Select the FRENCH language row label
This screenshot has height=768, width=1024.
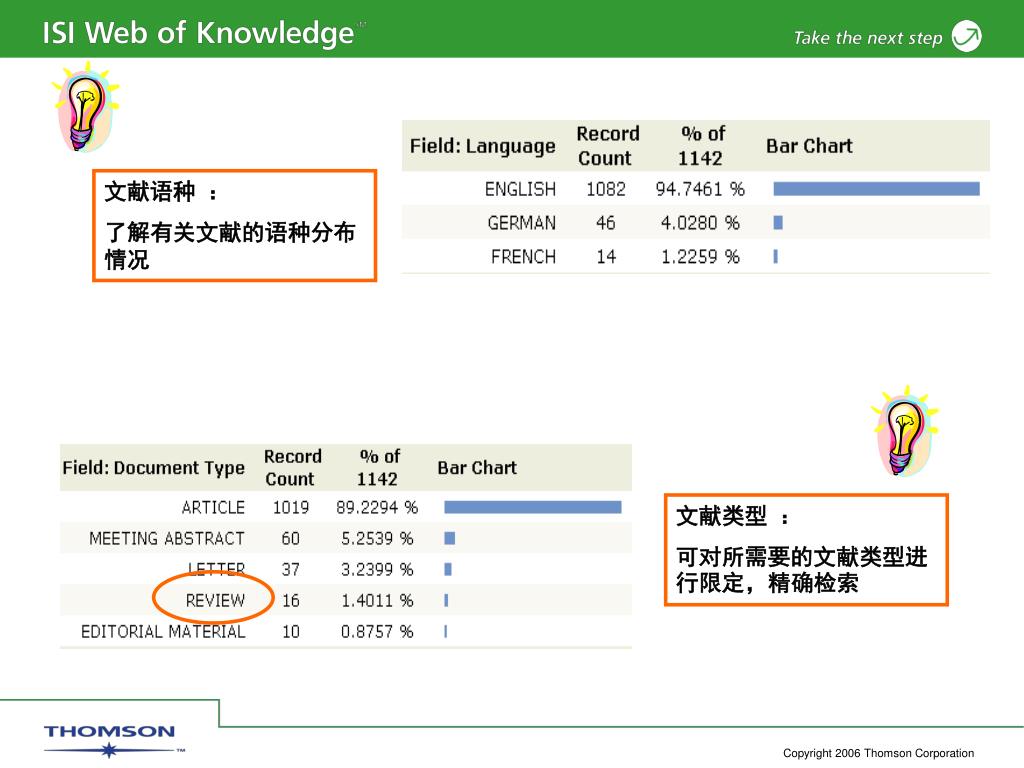(523, 257)
